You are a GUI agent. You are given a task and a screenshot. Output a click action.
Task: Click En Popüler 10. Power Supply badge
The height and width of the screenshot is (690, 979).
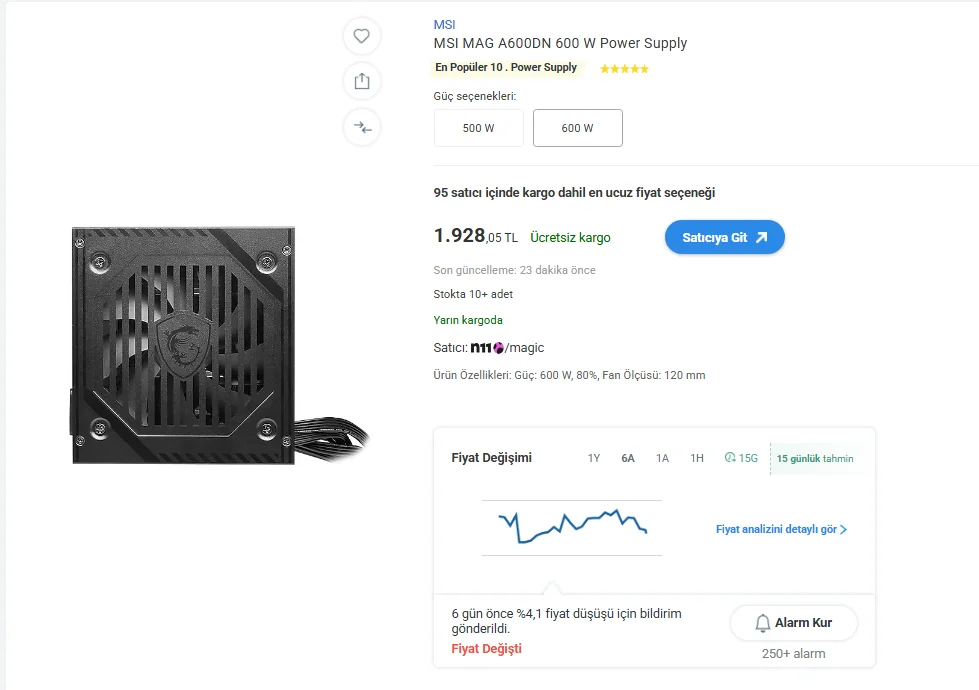pyautogui.click(x=506, y=68)
